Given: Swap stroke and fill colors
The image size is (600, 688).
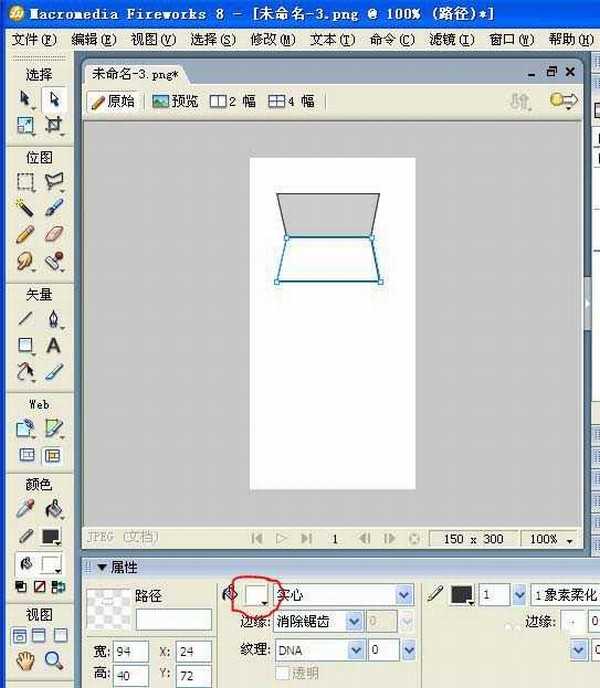Looking at the screenshot, I should [58, 587].
